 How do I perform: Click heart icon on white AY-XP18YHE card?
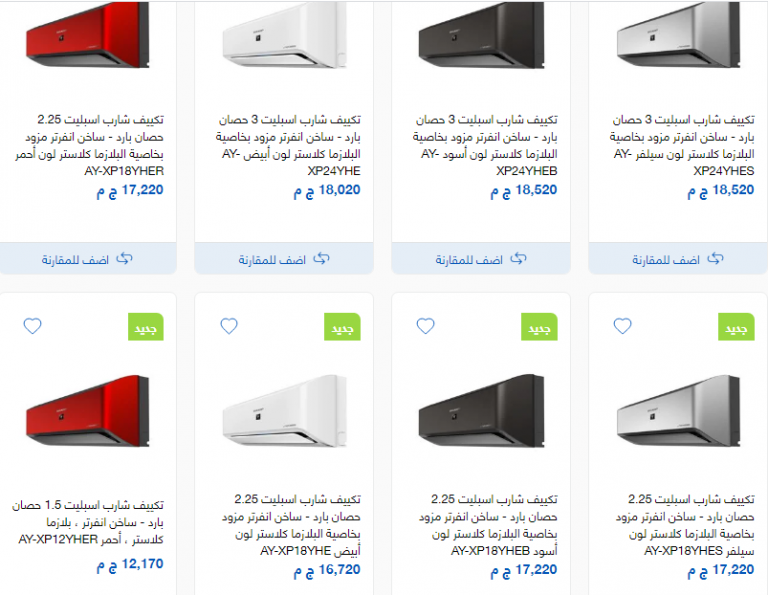pos(229,326)
